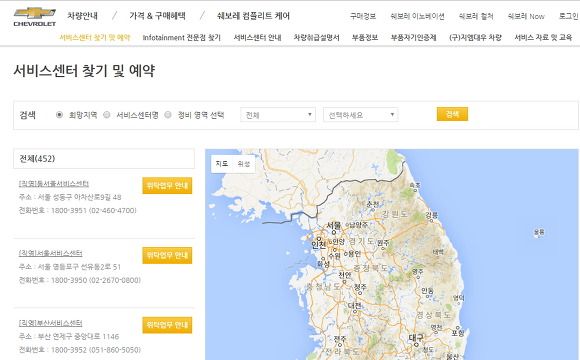Open the [직영]서울서비스센터 link

tap(50, 253)
